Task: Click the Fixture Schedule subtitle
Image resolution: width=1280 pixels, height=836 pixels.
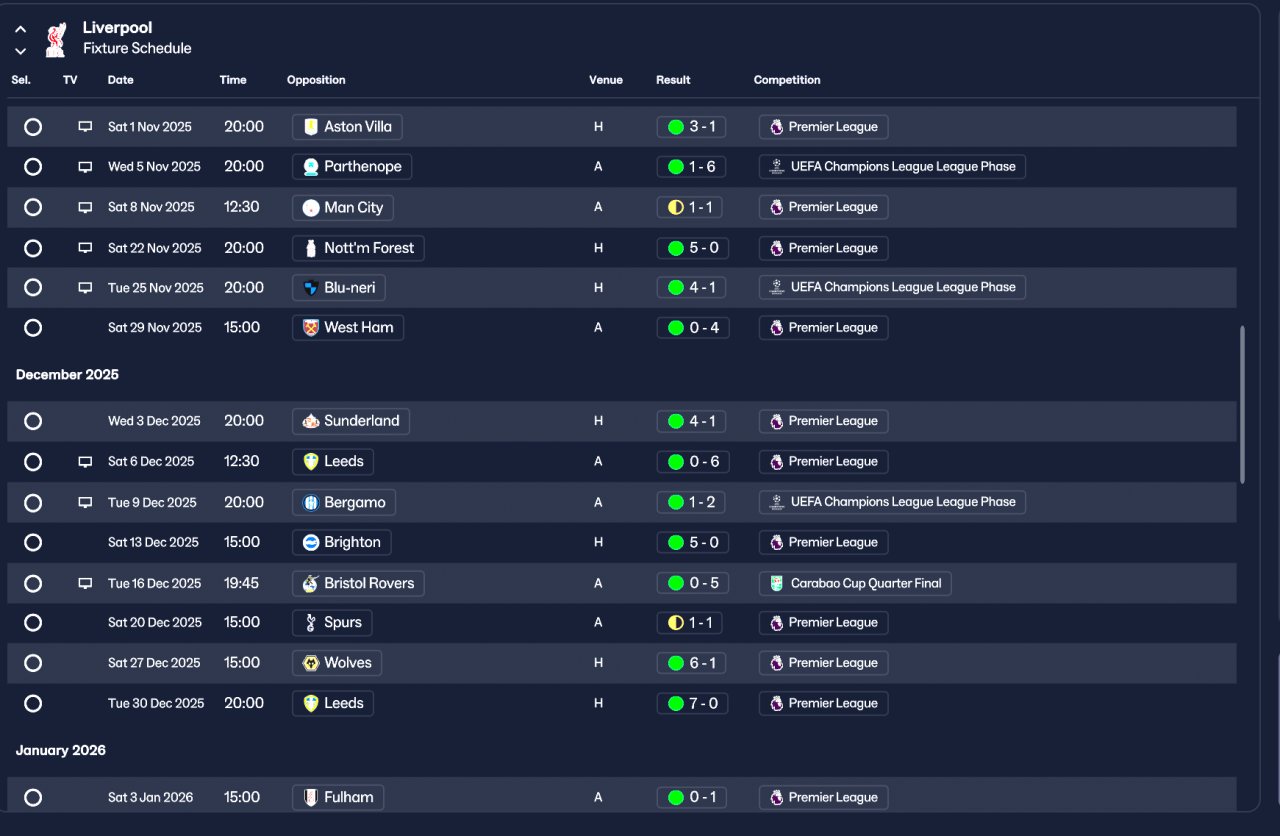Action: point(137,48)
